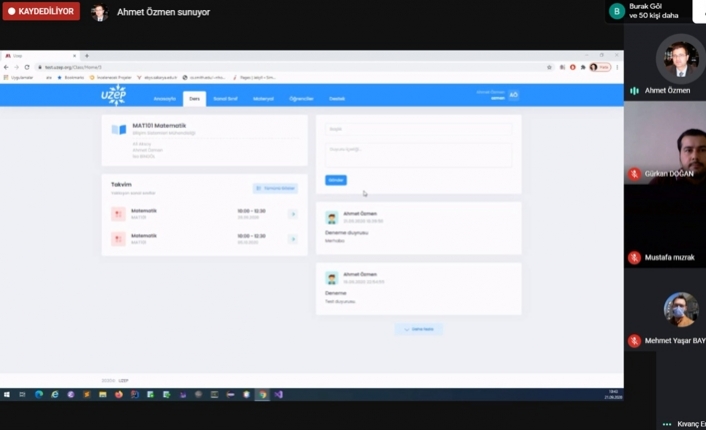Click the MAT101 Matematik course title
Image resolution: width=706 pixels, height=430 pixels.
click(159, 126)
